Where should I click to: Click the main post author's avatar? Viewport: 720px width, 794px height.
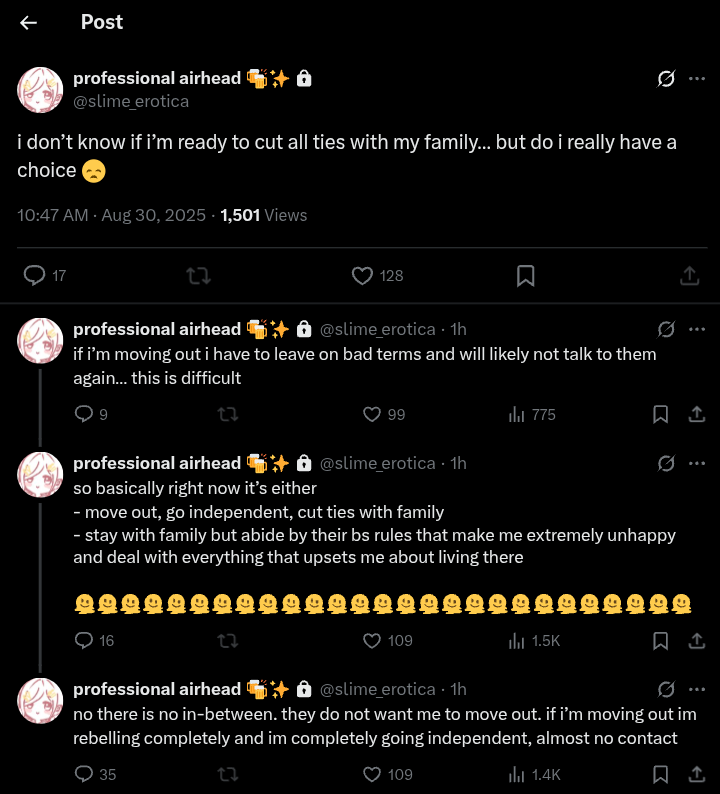pos(41,89)
